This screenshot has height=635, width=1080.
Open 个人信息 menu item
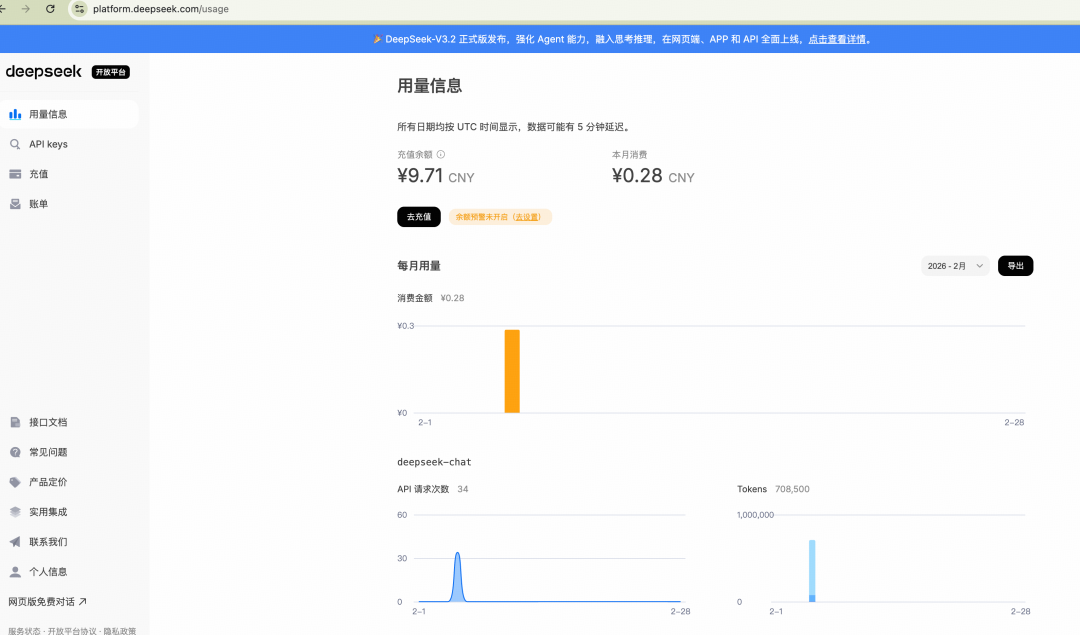coord(69,572)
